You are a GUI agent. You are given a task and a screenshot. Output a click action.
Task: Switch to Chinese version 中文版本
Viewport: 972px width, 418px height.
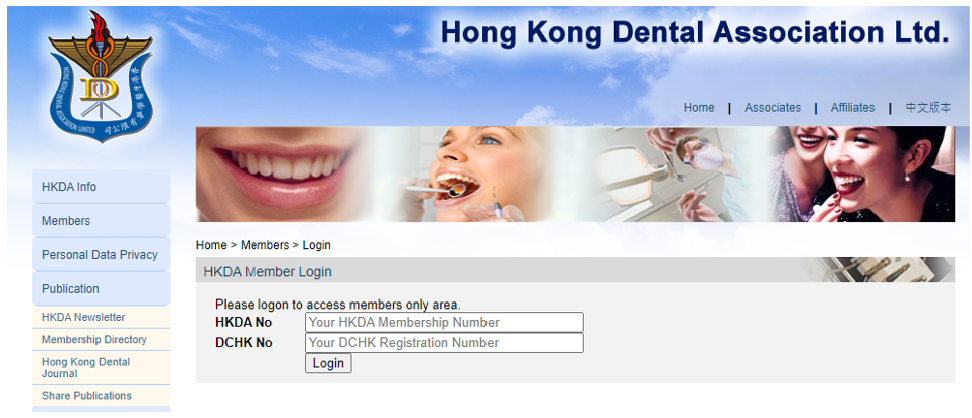tap(928, 107)
